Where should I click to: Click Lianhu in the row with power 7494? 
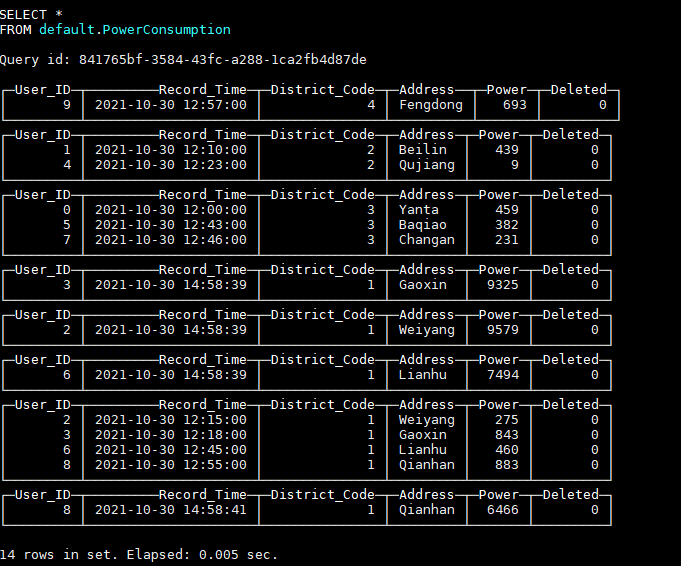pos(423,375)
